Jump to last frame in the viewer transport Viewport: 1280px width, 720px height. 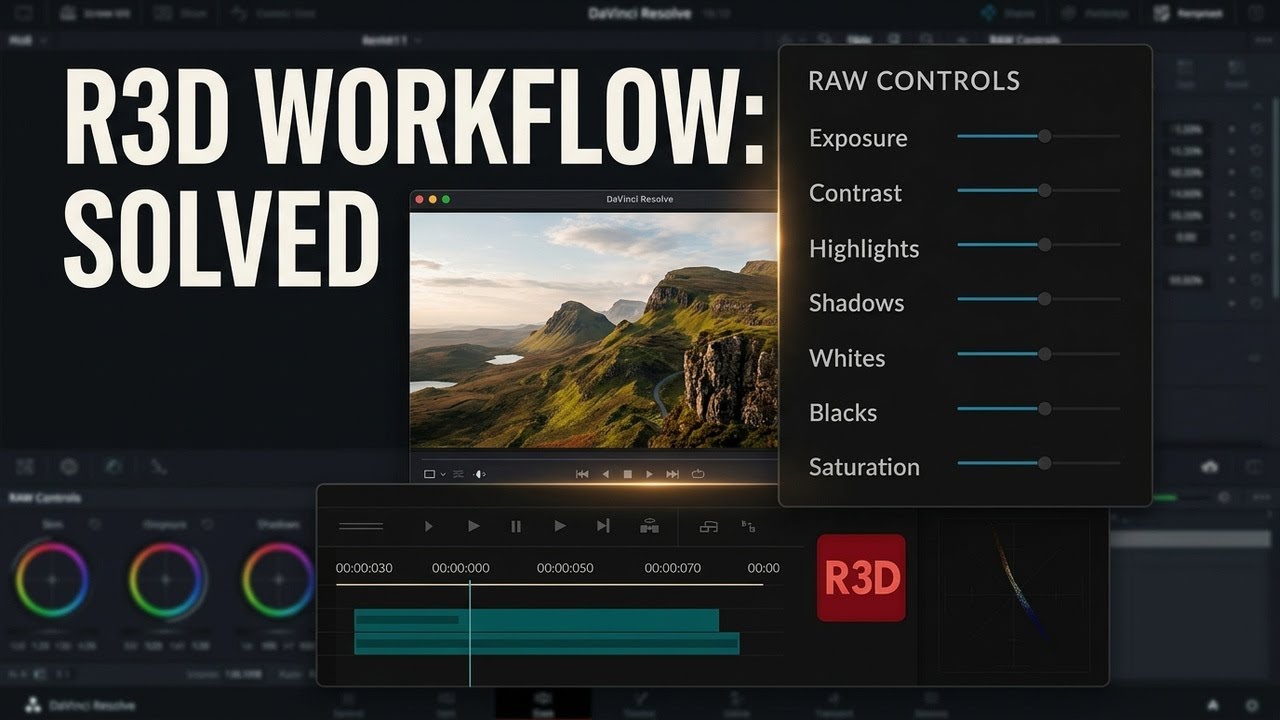coord(672,474)
